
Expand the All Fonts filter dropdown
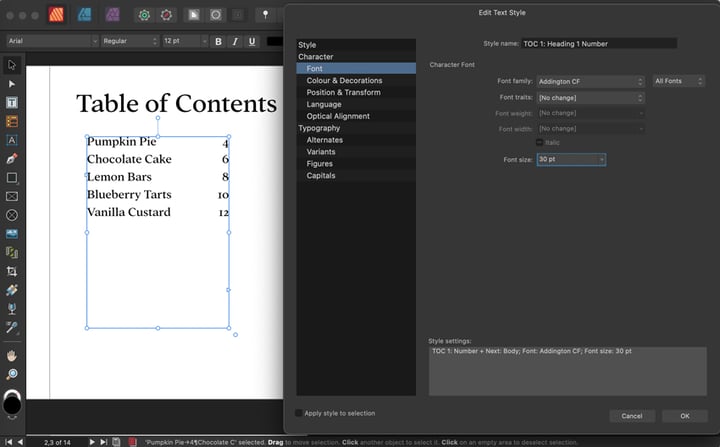(679, 81)
